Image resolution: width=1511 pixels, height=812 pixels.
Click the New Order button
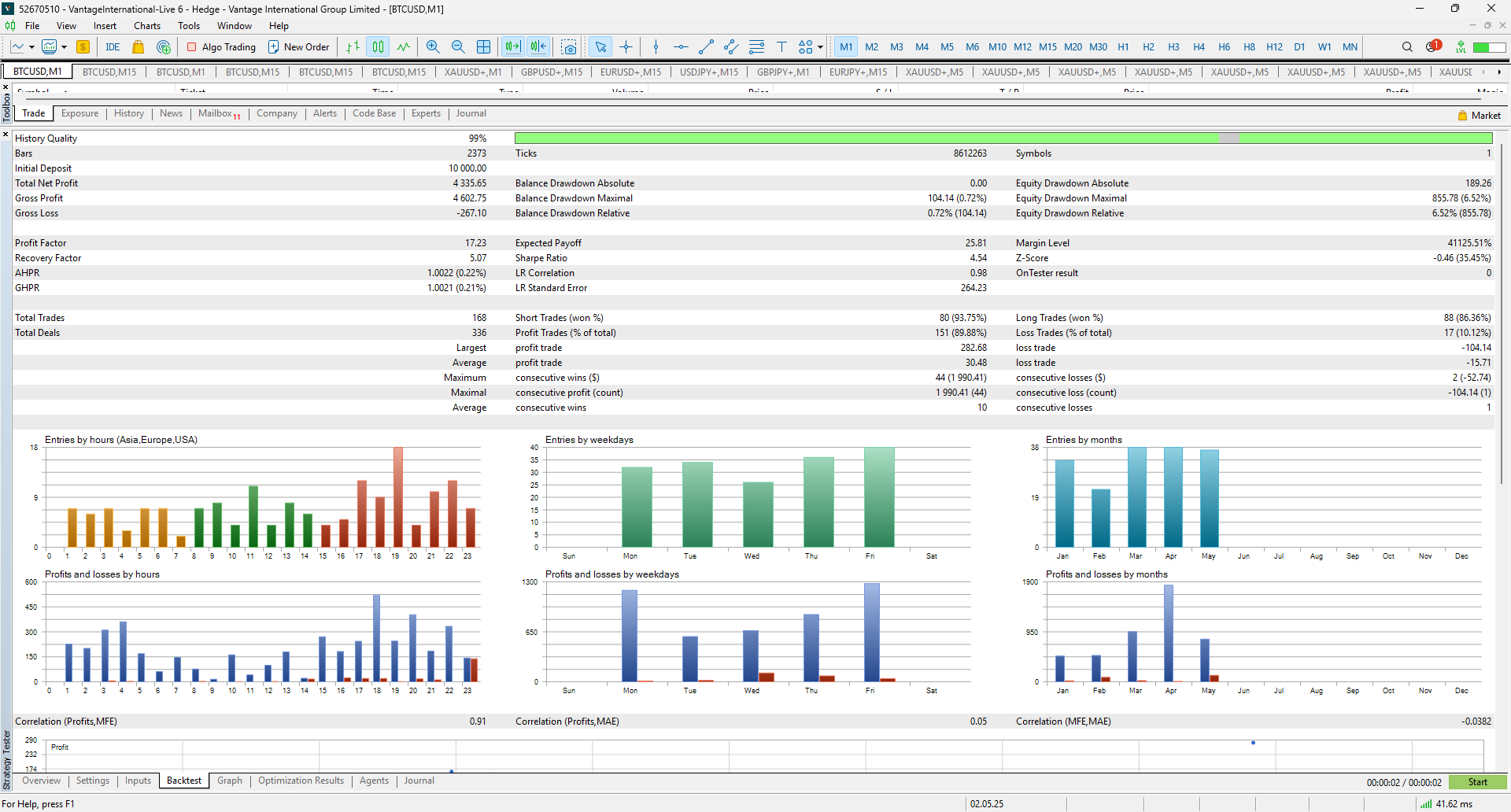click(x=298, y=47)
